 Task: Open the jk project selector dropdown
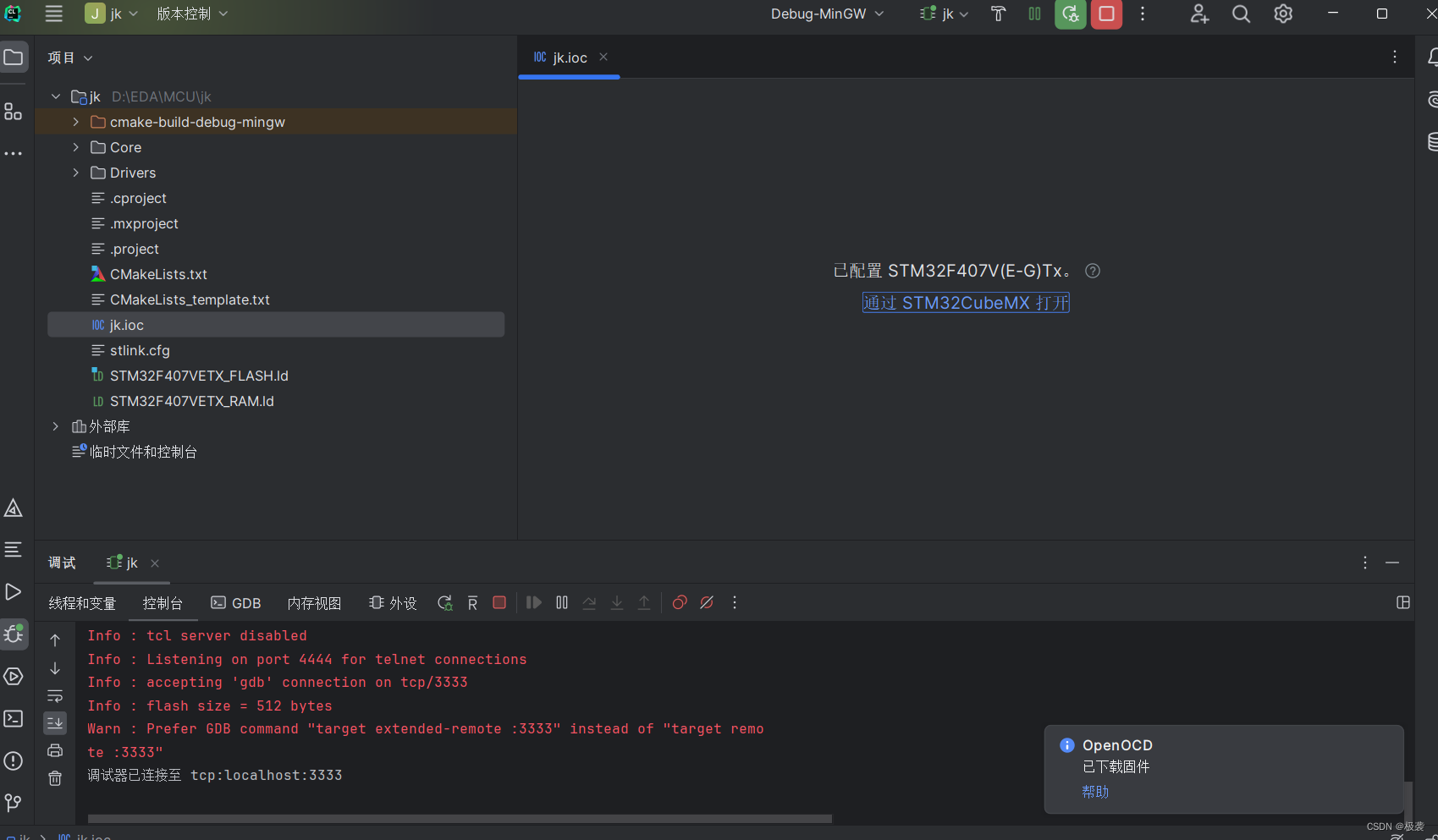click(x=112, y=14)
